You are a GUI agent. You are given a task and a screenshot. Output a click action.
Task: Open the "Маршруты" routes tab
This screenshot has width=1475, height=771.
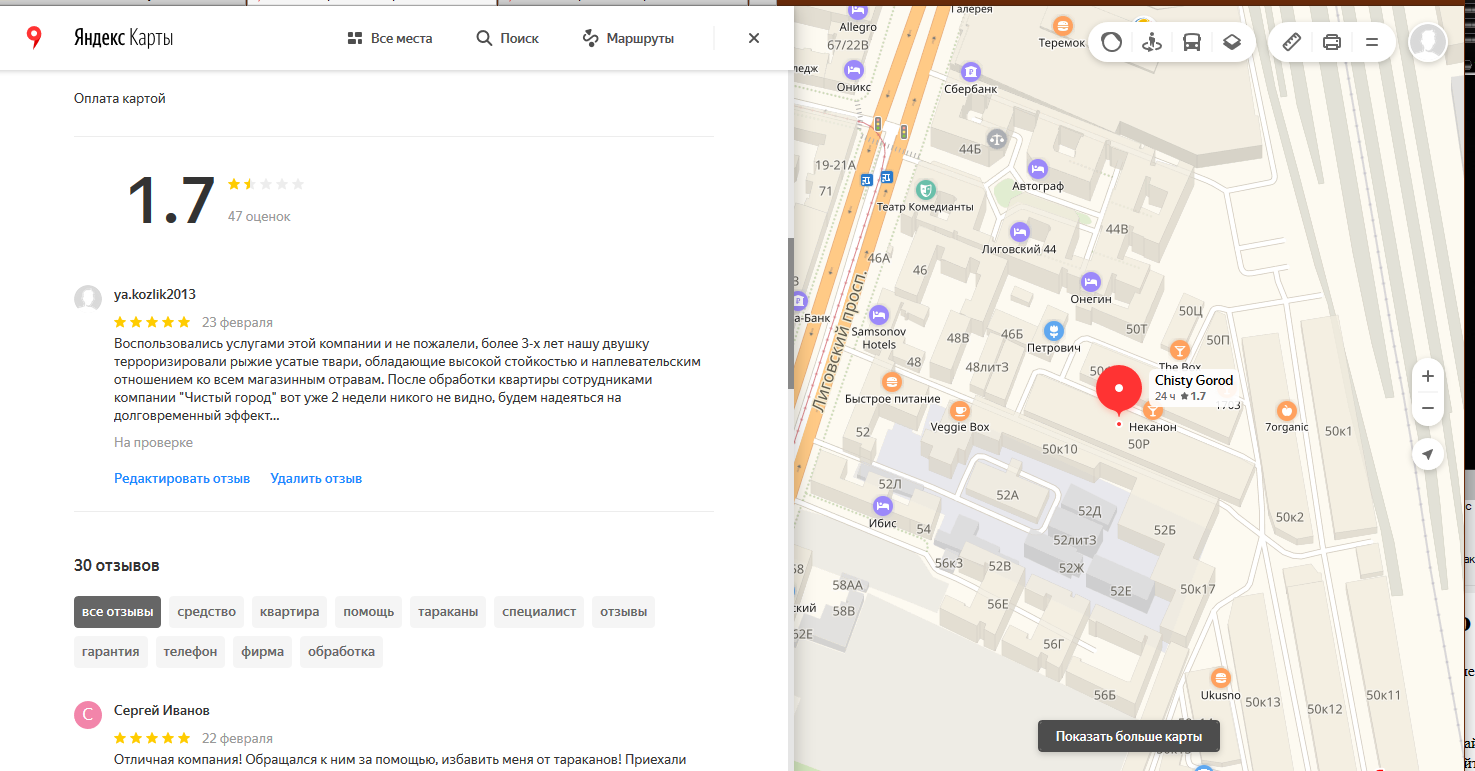(x=628, y=38)
